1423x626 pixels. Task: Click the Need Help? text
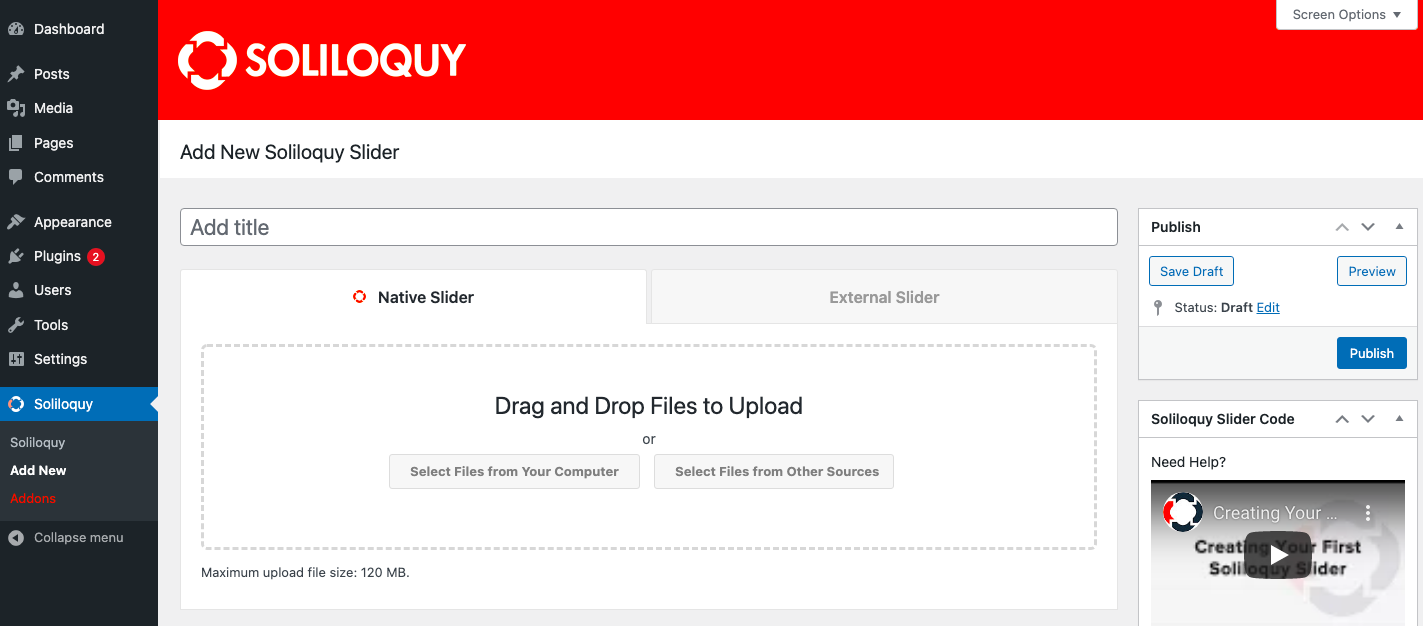(1188, 462)
